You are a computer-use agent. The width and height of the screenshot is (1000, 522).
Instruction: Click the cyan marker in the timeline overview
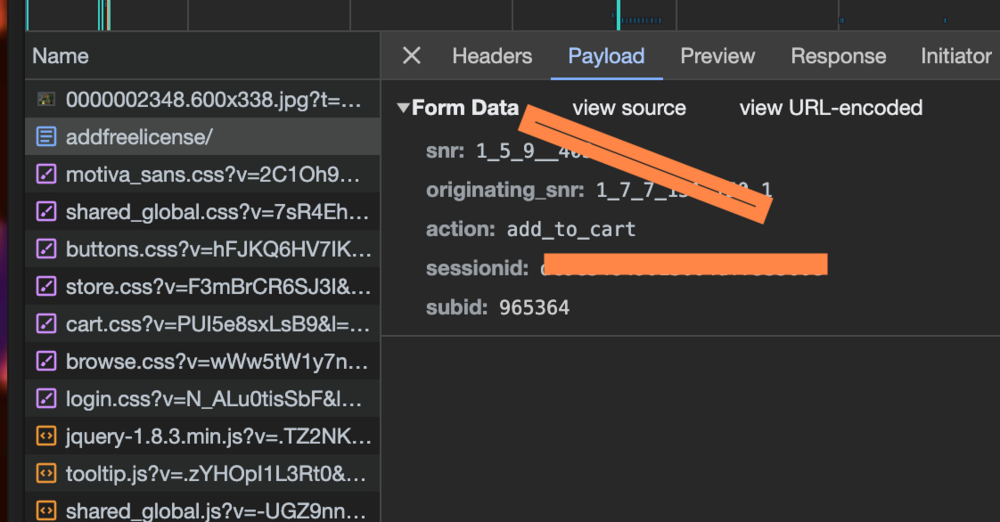(618, 14)
